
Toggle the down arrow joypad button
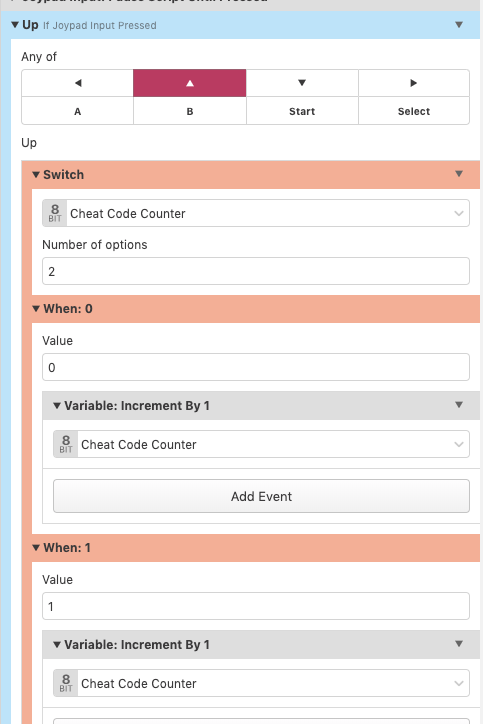tap(302, 83)
